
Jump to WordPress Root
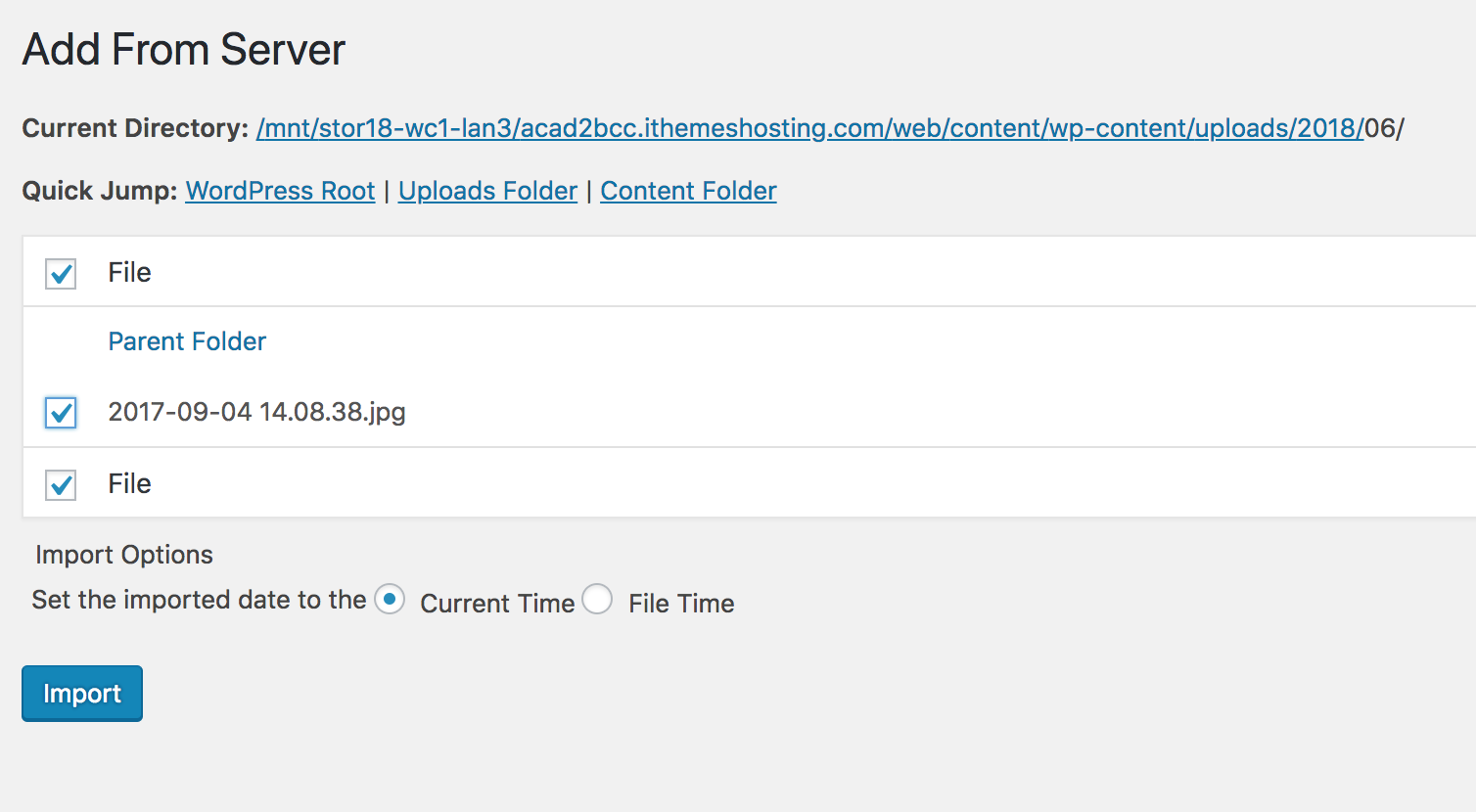click(x=281, y=191)
